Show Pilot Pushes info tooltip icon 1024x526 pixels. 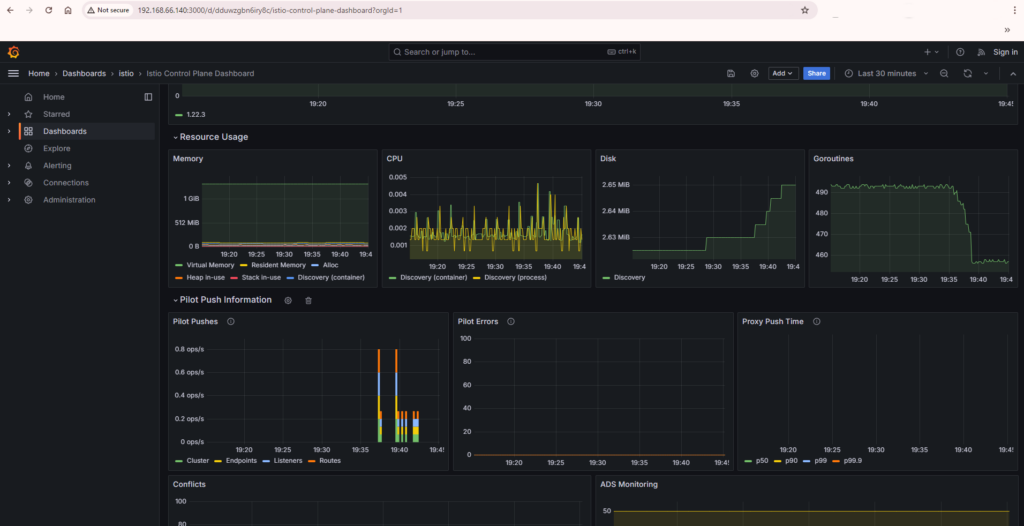(x=231, y=321)
